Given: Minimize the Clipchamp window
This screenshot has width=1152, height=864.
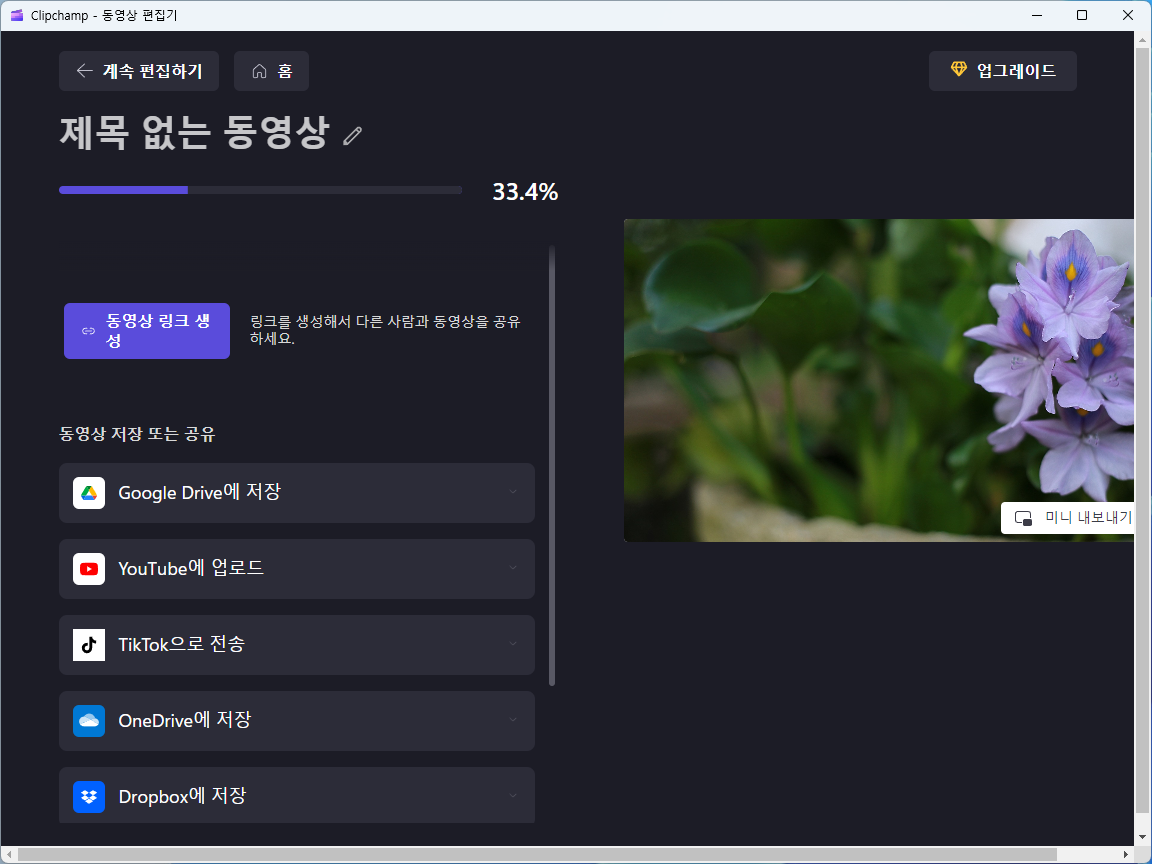Looking at the screenshot, I should [1037, 15].
